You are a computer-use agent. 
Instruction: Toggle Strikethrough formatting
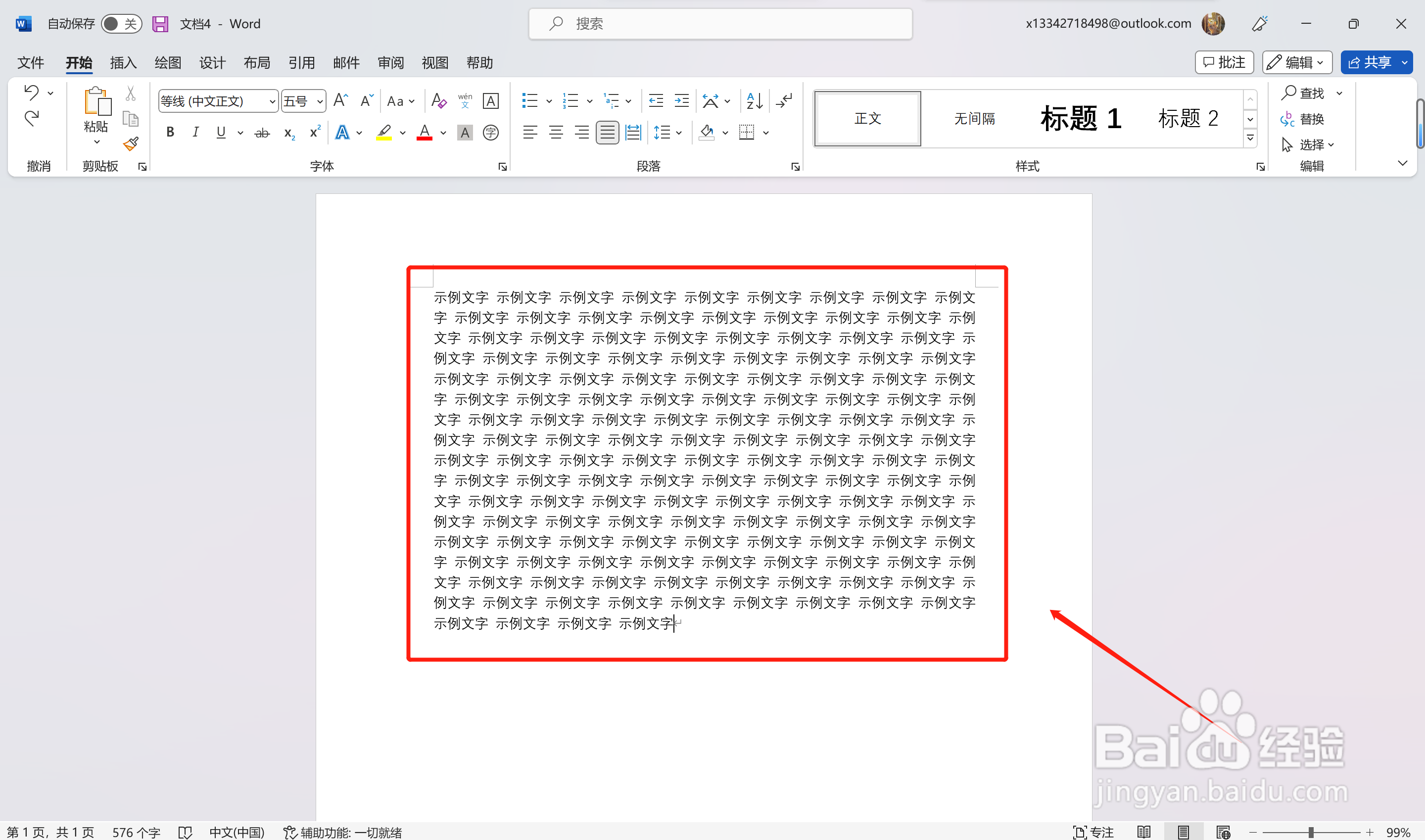(262, 133)
